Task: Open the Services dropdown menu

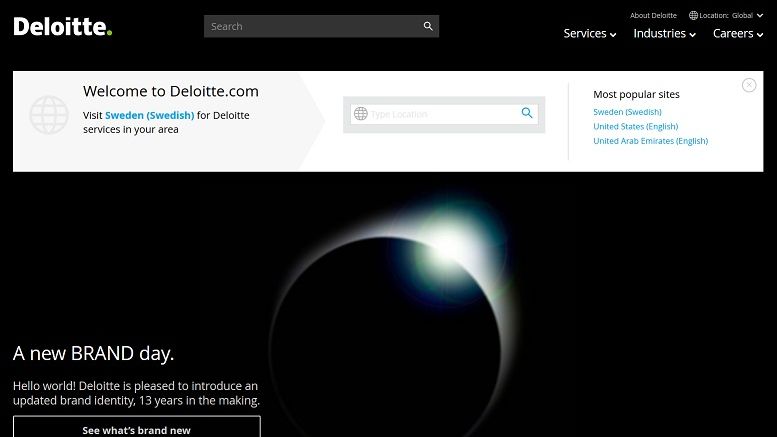Action: pyautogui.click(x=590, y=34)
